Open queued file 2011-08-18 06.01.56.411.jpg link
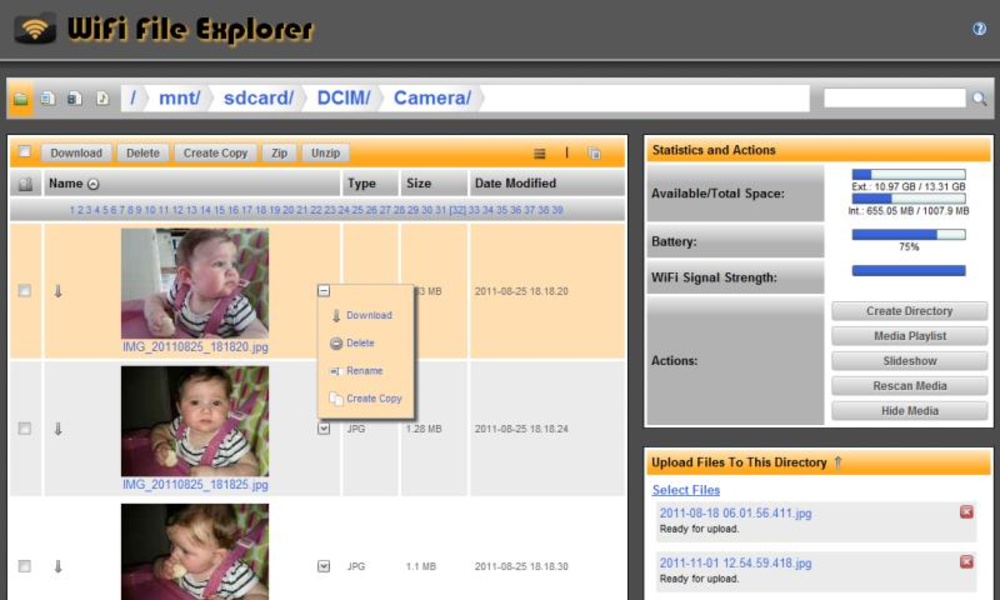 [x=735, y=513]
